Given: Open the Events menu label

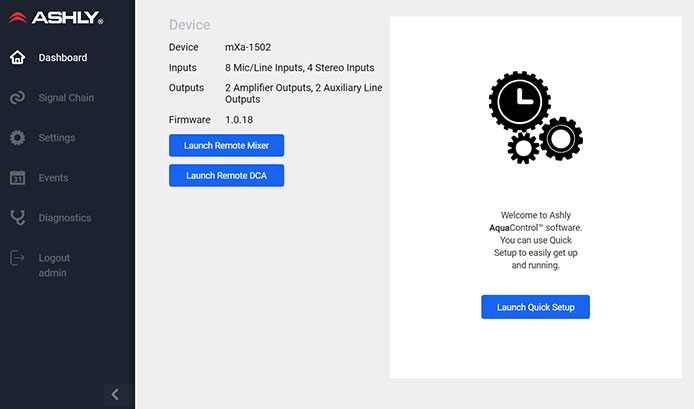Looking at the screenshot, I should [53, 178].
